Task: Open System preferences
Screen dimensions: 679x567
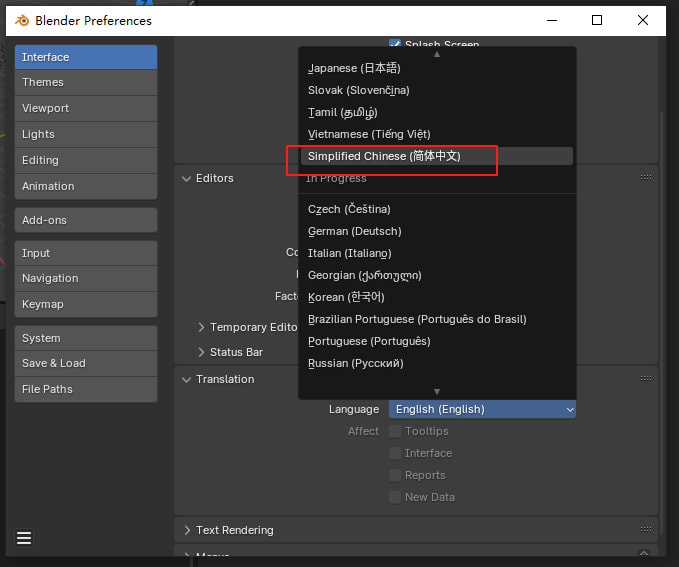Action: 86,338
